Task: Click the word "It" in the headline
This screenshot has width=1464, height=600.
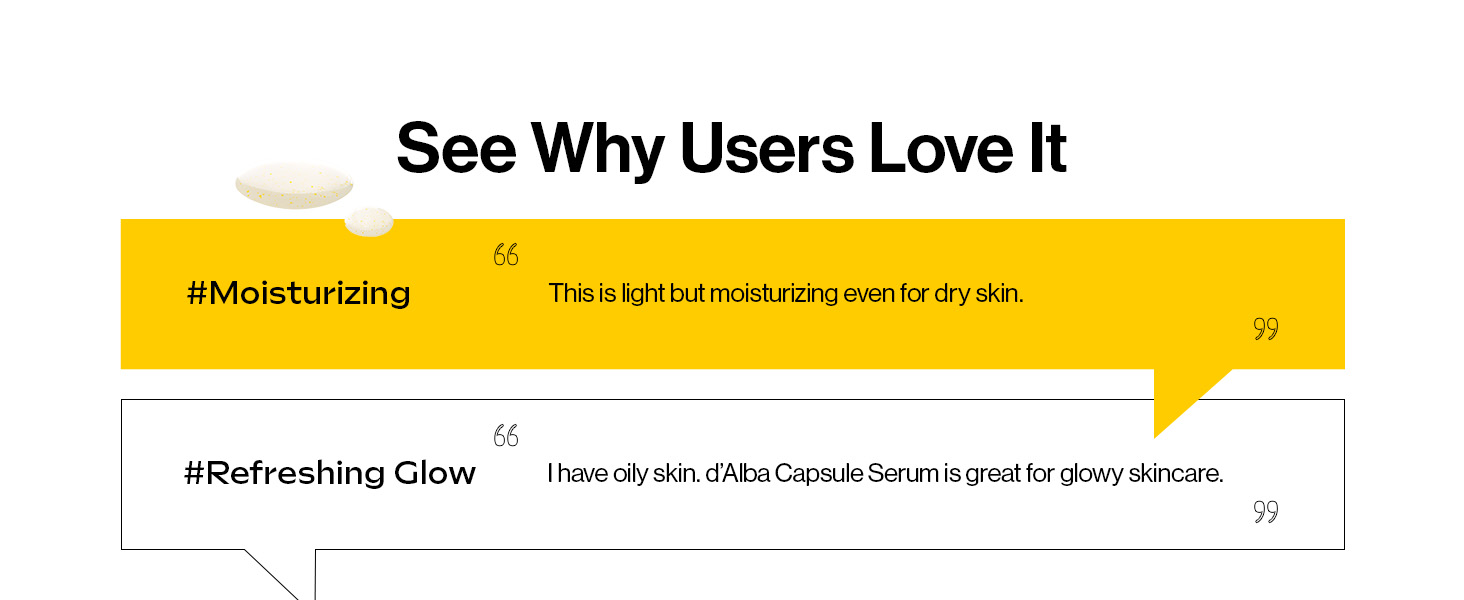Action: [1045, 148]
